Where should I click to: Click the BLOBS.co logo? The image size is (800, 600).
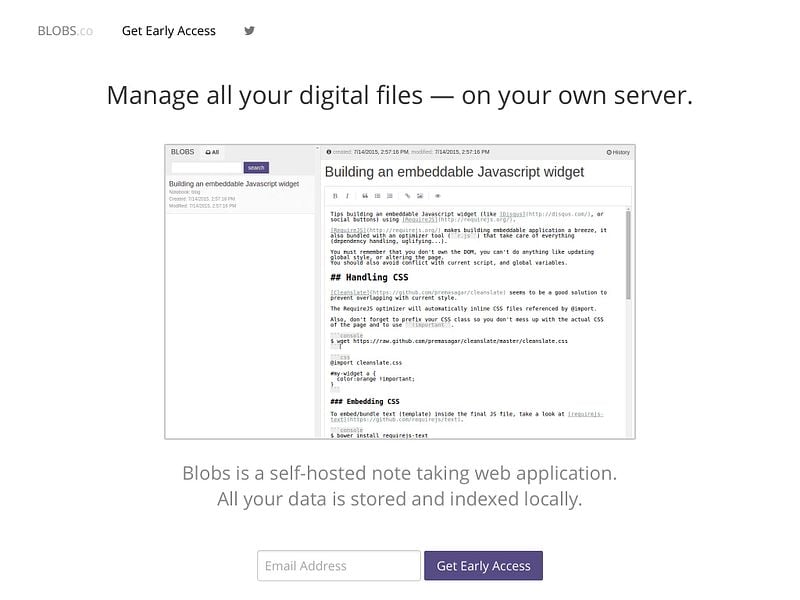coord(65,31)
